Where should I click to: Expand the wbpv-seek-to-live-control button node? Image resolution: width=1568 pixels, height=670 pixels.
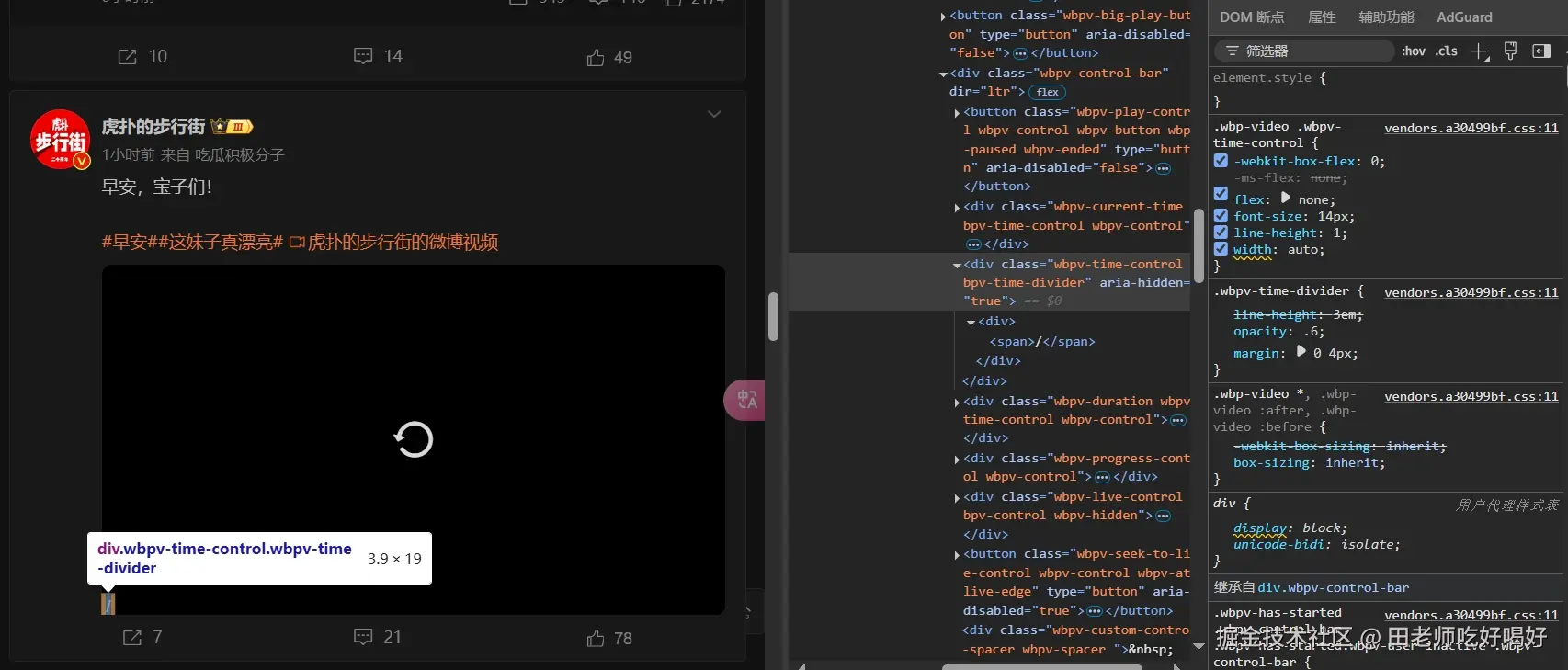pyautogui.click(x=958, y=554)
